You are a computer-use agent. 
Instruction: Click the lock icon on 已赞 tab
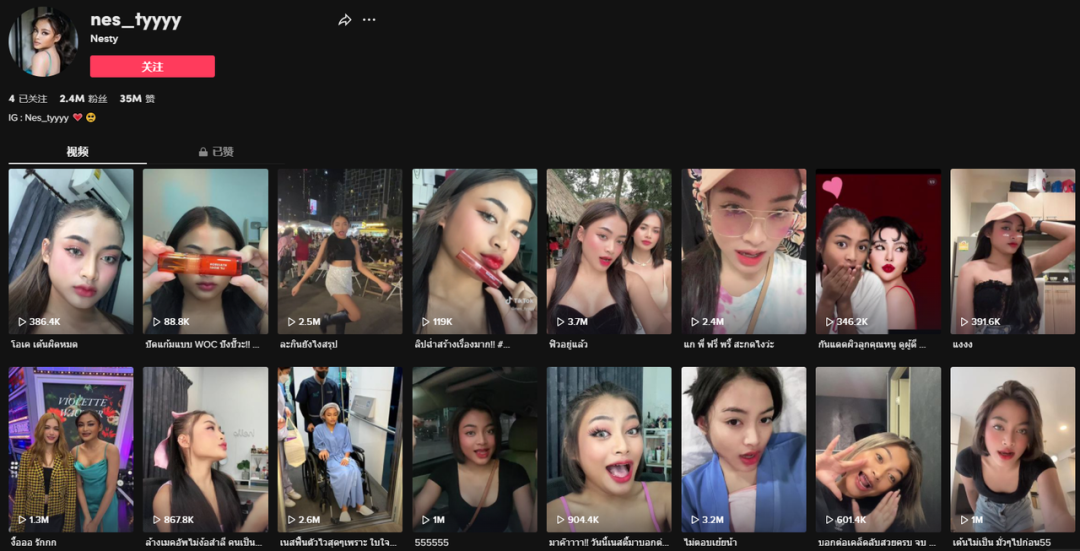pyautogui.click(x=203, y=152)
